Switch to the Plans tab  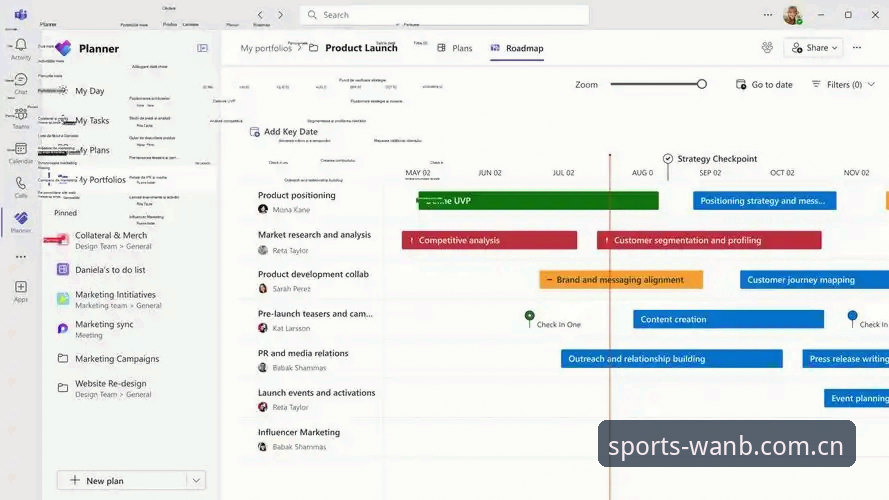455,48
